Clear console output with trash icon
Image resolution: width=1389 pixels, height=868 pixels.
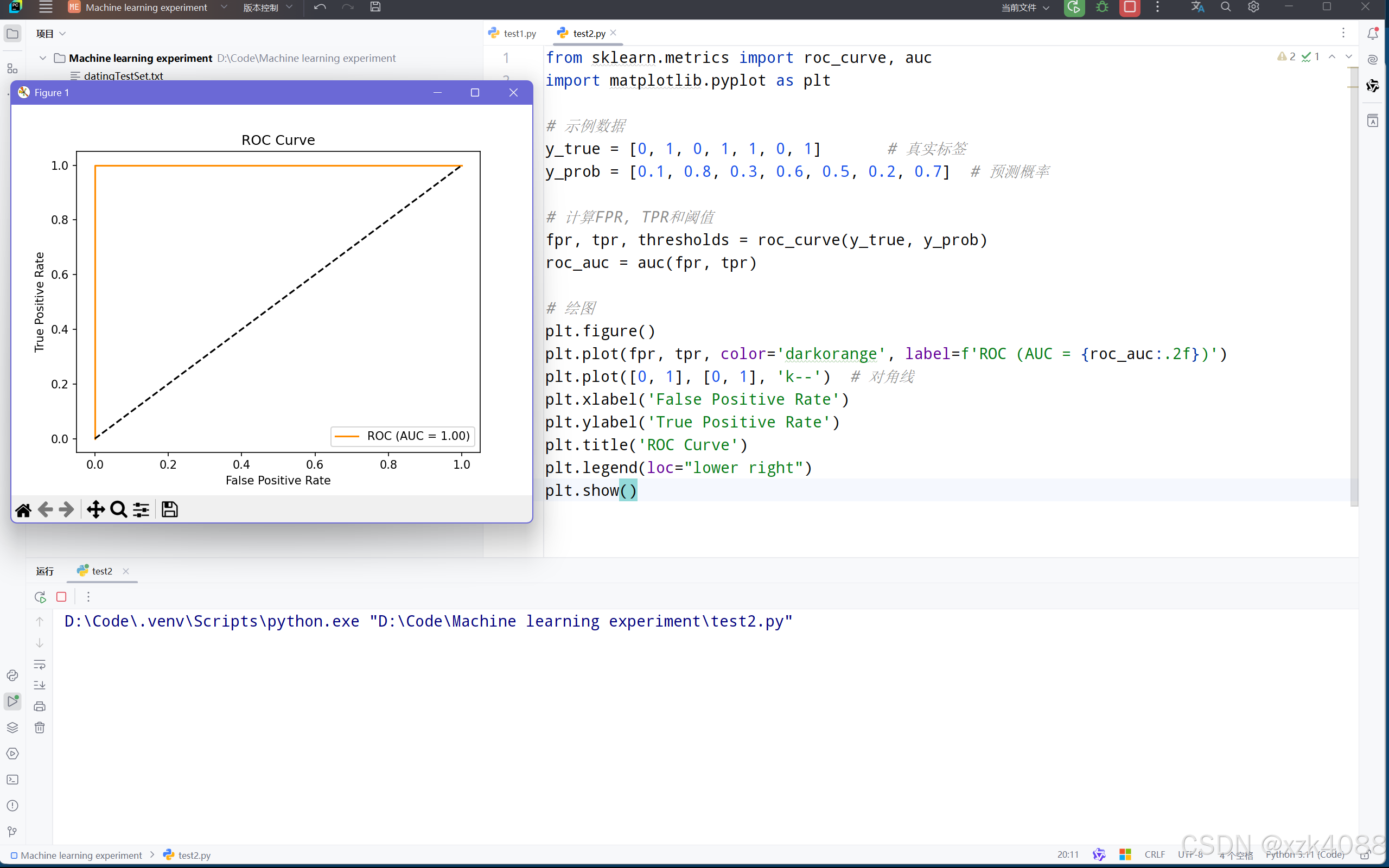point(40,728)
